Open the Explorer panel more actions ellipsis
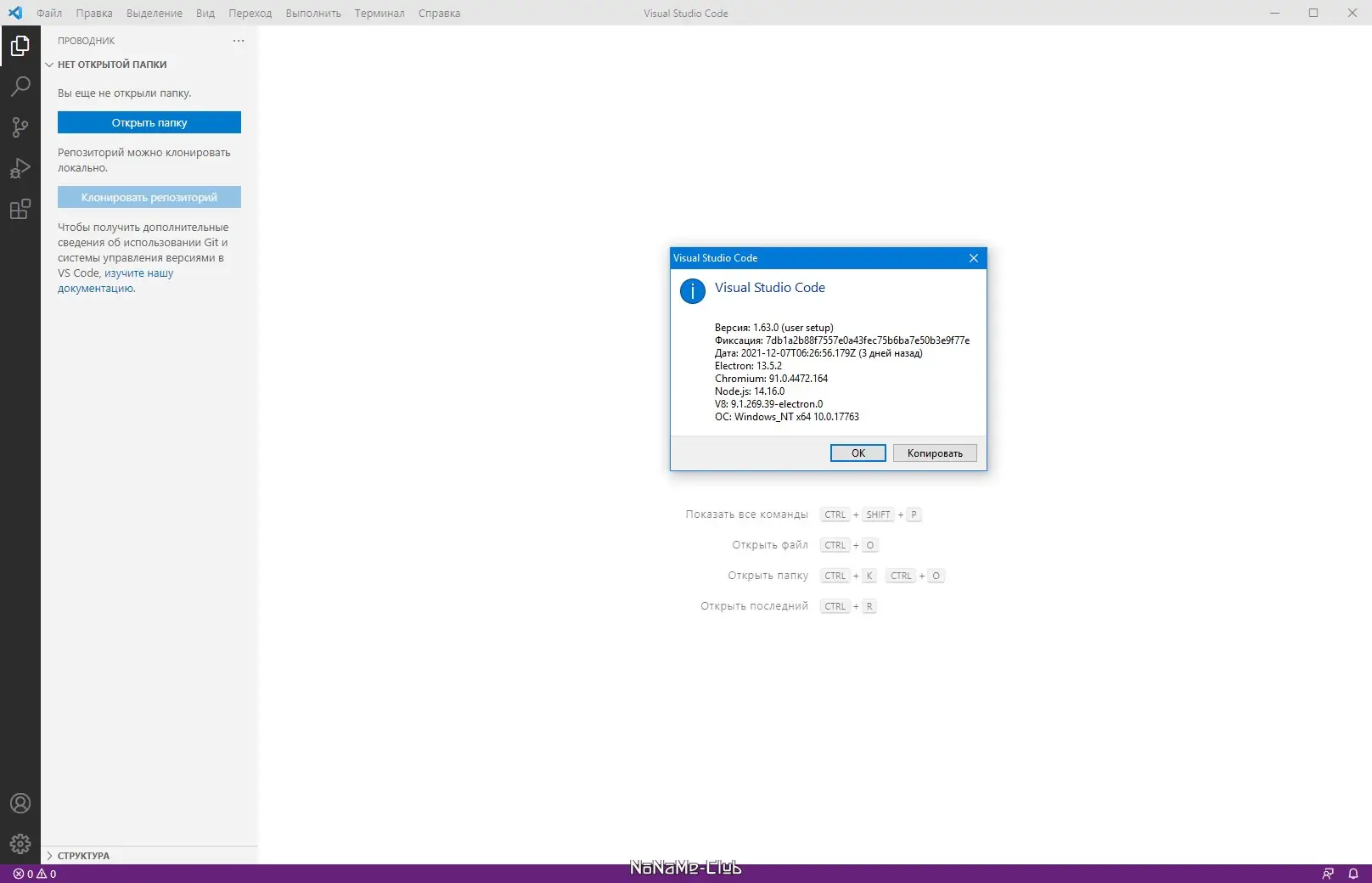 (239, 41)
